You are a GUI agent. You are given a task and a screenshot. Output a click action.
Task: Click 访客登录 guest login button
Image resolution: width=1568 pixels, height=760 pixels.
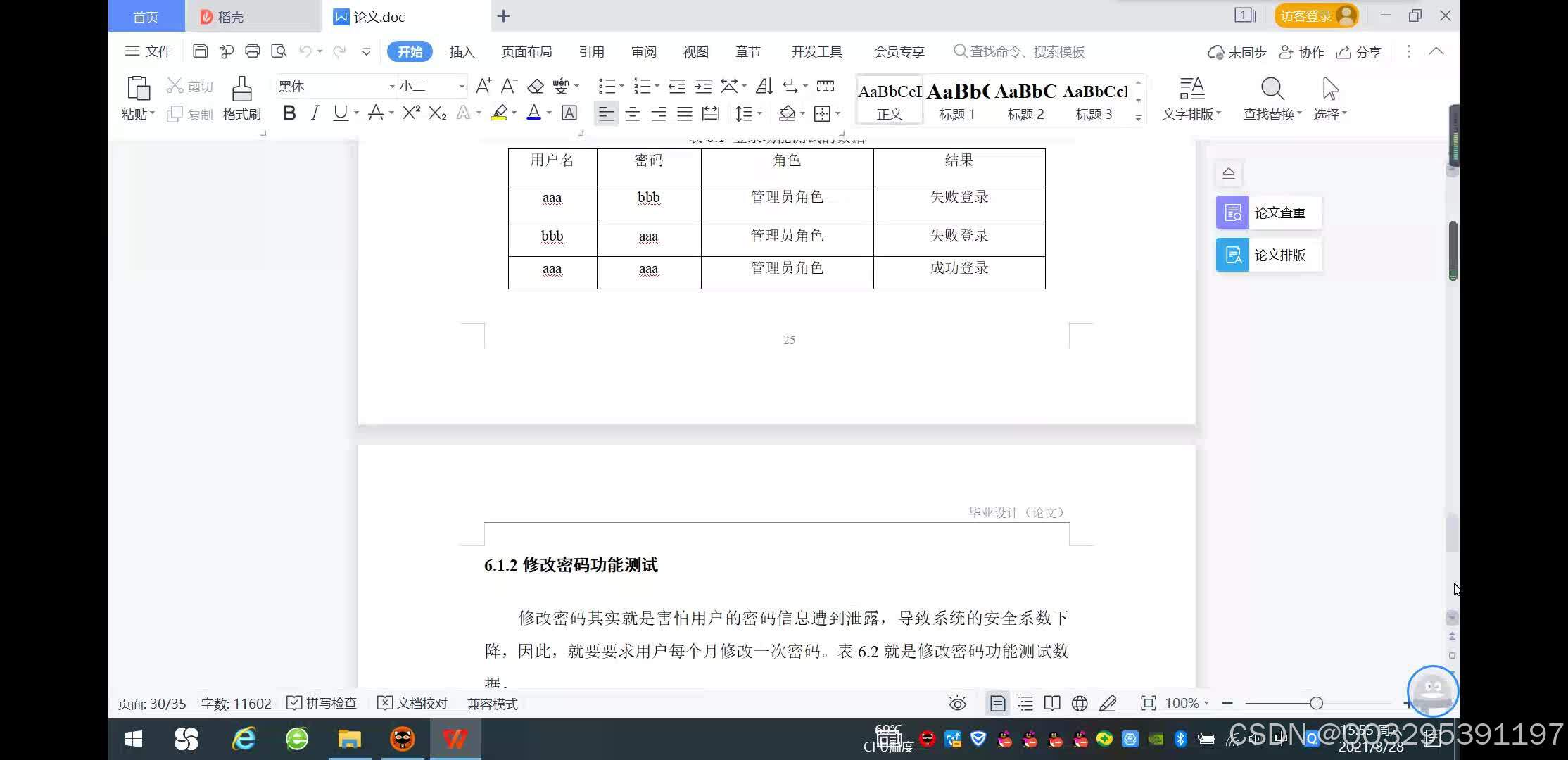click(1316, 15)
